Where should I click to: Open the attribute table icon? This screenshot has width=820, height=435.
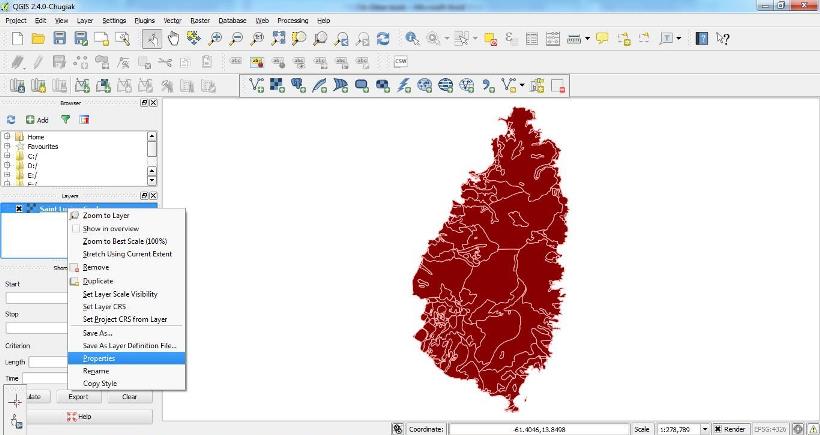(x=533, y=39)
